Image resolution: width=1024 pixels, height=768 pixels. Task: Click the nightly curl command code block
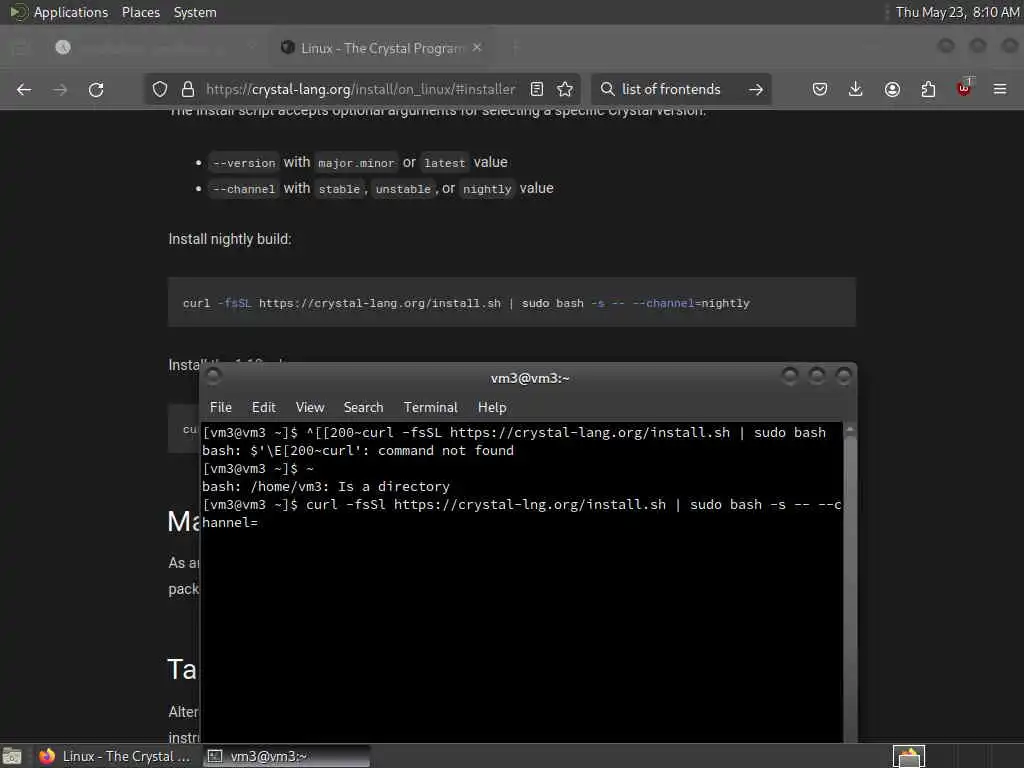(x=511, y=302)
